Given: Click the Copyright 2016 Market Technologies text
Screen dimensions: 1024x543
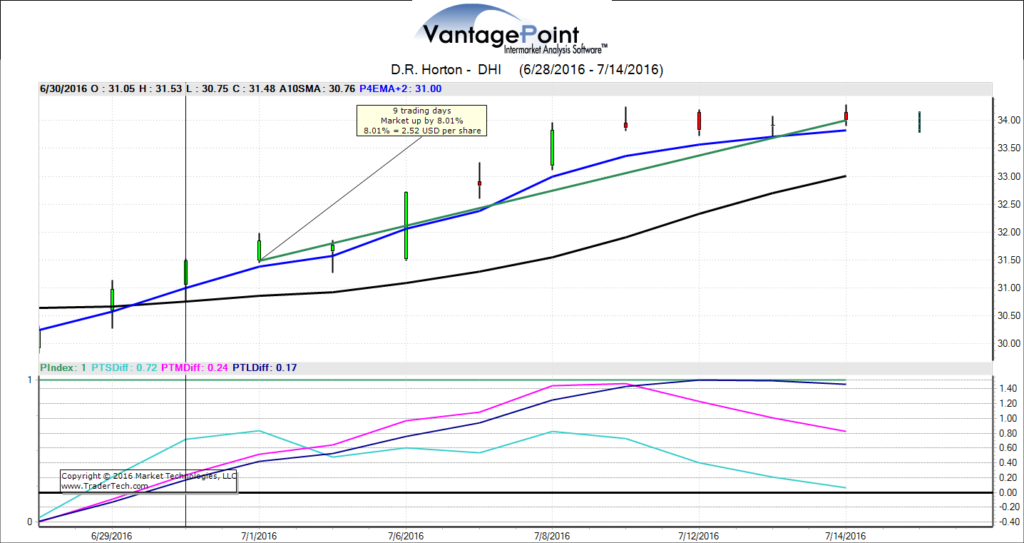Looking at the screenshot, I should pyautogui.click(x=149, y=476).
